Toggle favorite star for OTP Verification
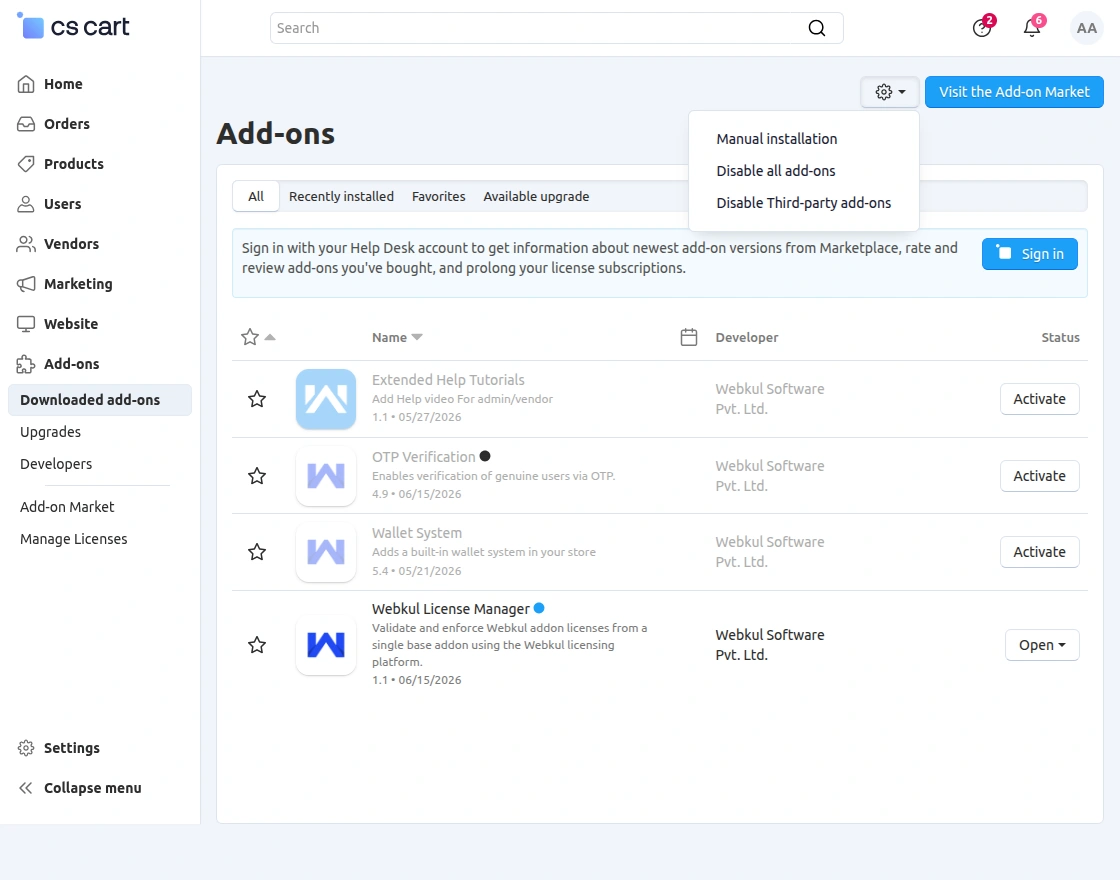Screen dimensions: 1120x880 (x=257, y=476)
